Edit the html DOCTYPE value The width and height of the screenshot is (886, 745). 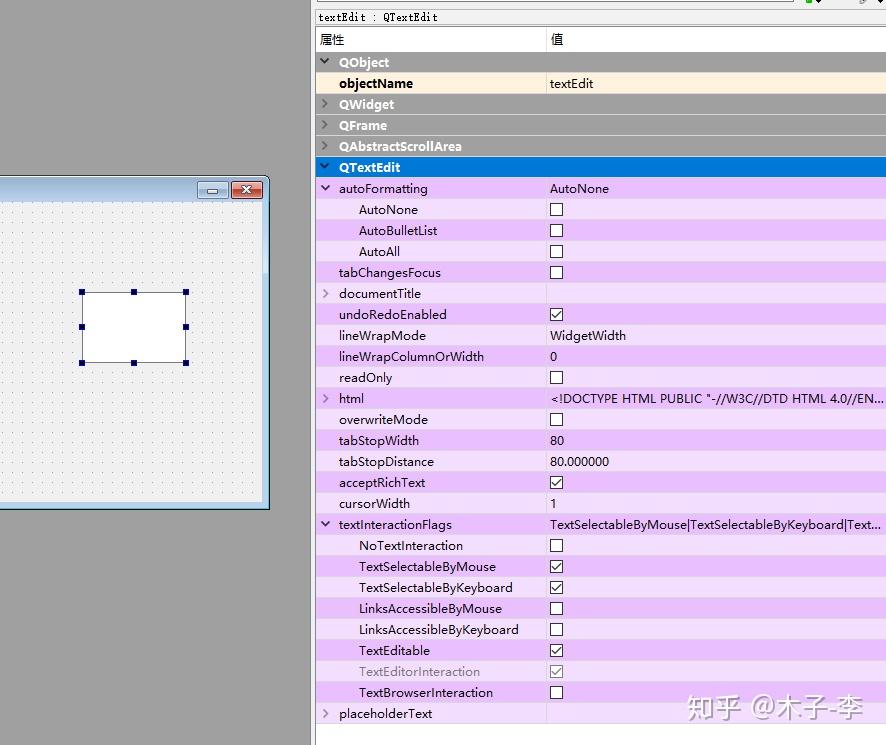716,399
